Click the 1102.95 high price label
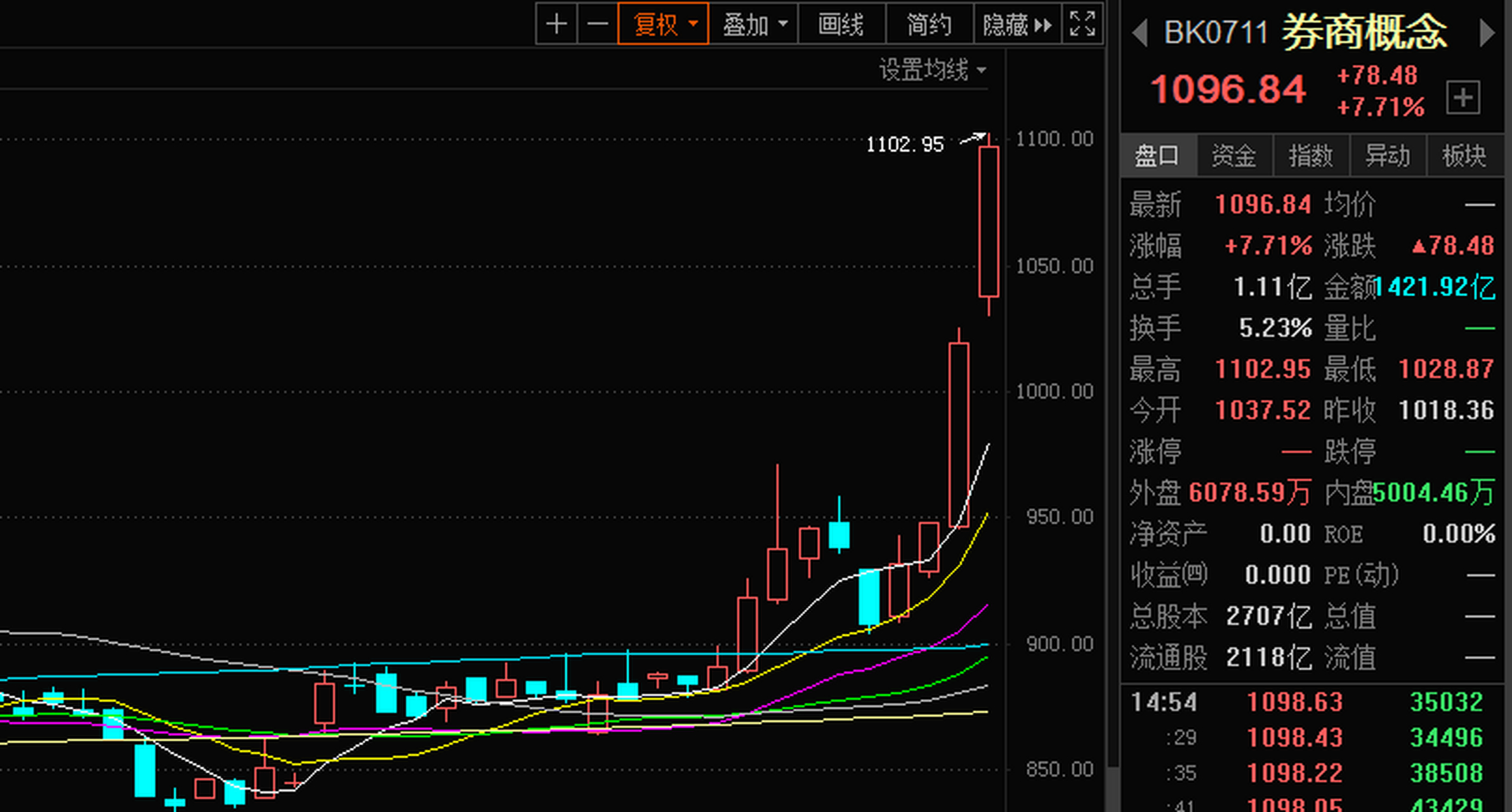This screenshot has height=812, width=1512. [x=905, y=145]
